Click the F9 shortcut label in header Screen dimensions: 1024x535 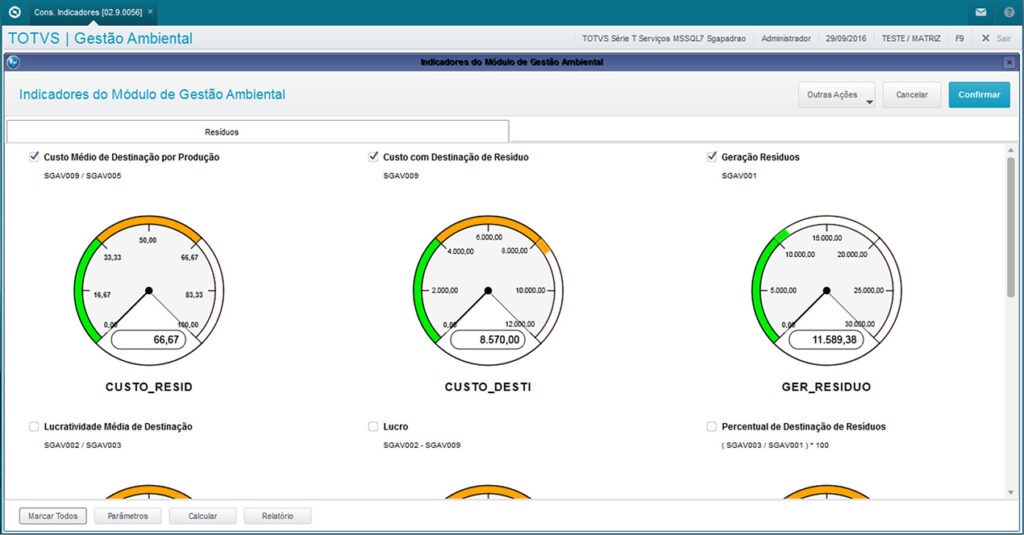click(x=959, y=39)
